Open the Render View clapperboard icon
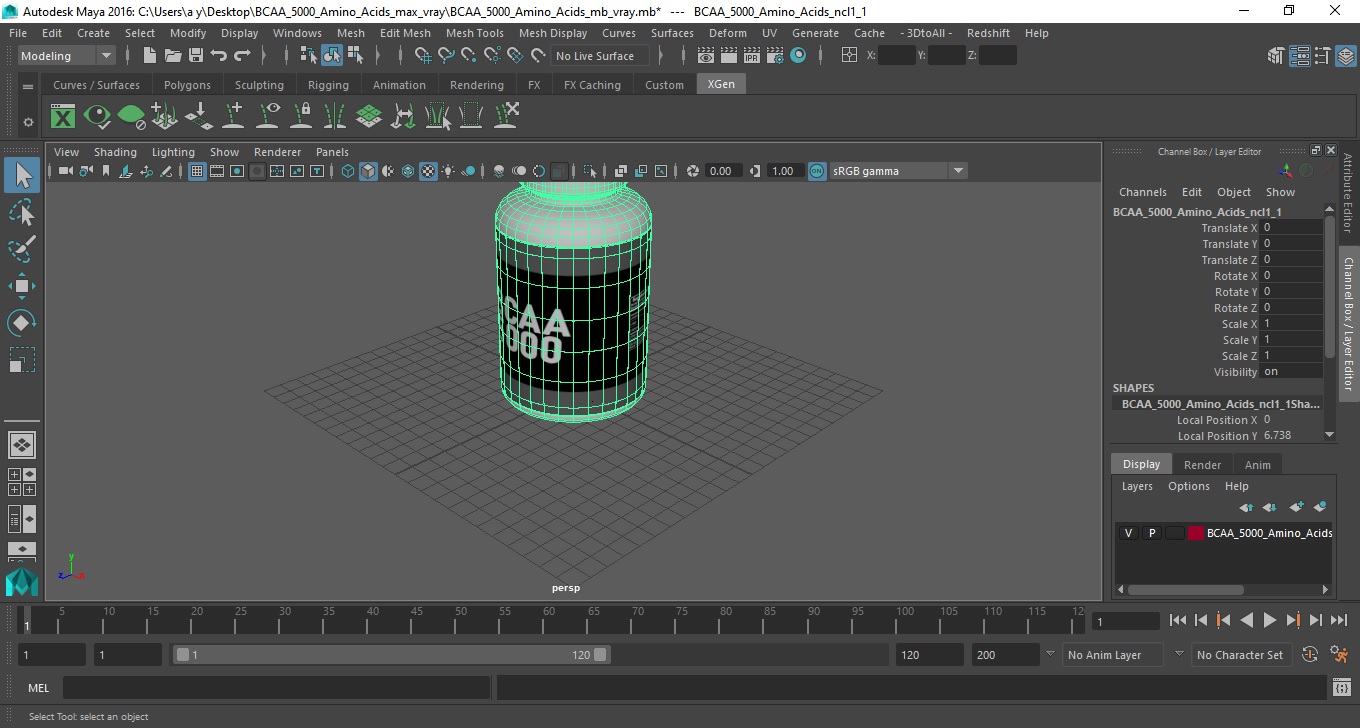This screenshot has width=1360, height=728. point(706,56)
